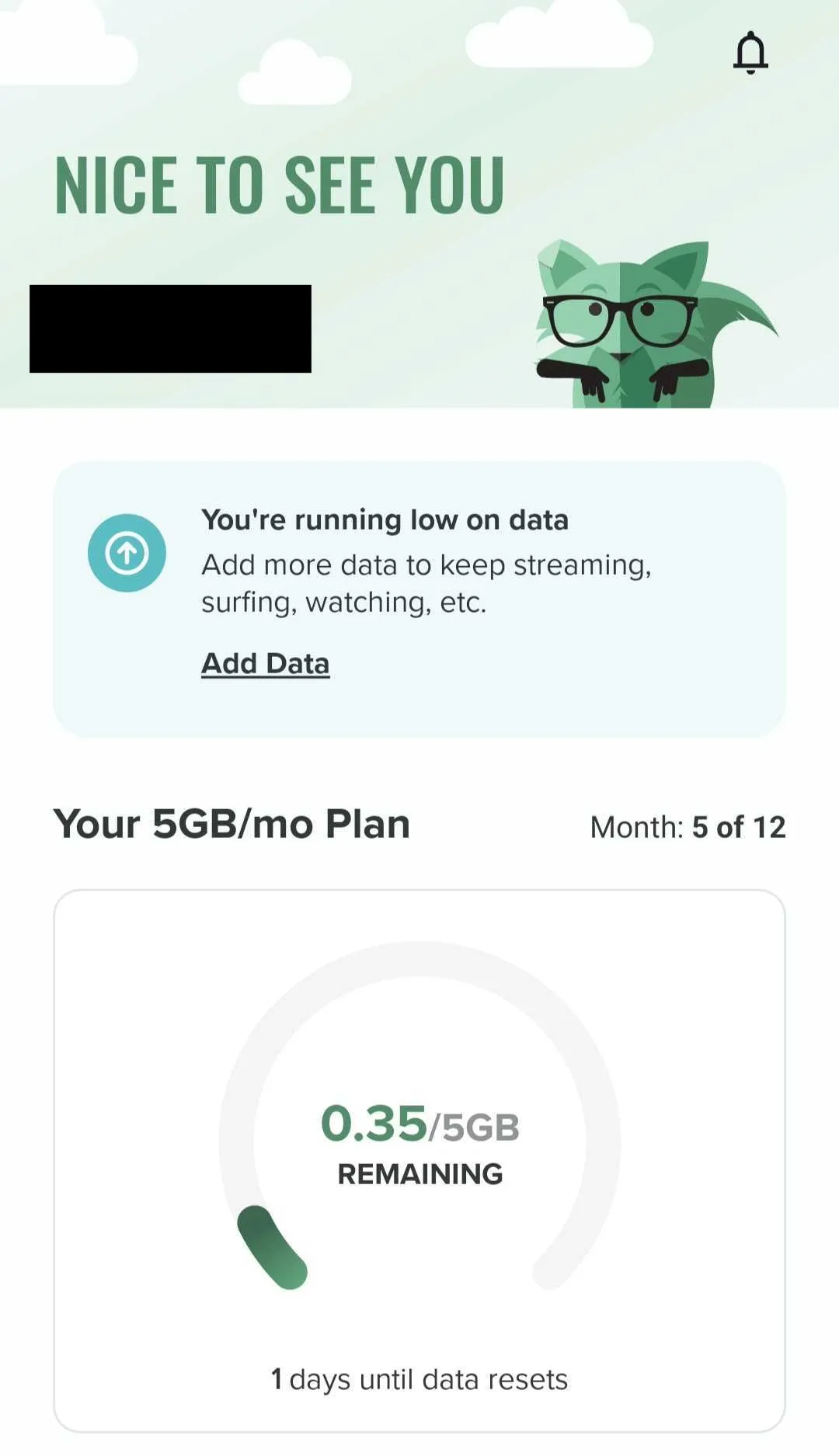Click the Add Data link
The image size is (839, 1456).
[265, 663]
